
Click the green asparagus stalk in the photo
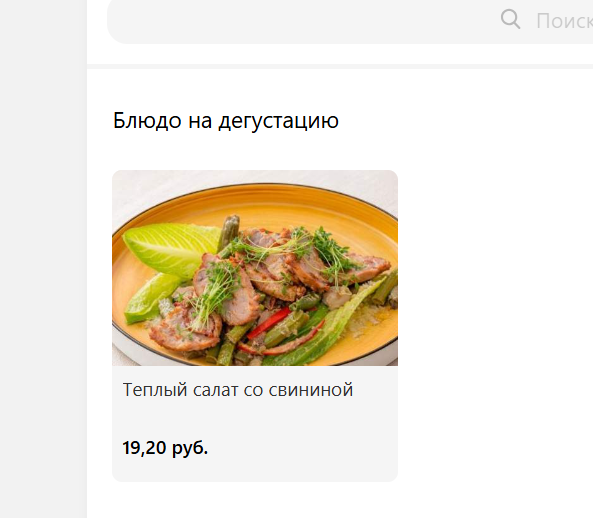point(229,231)
